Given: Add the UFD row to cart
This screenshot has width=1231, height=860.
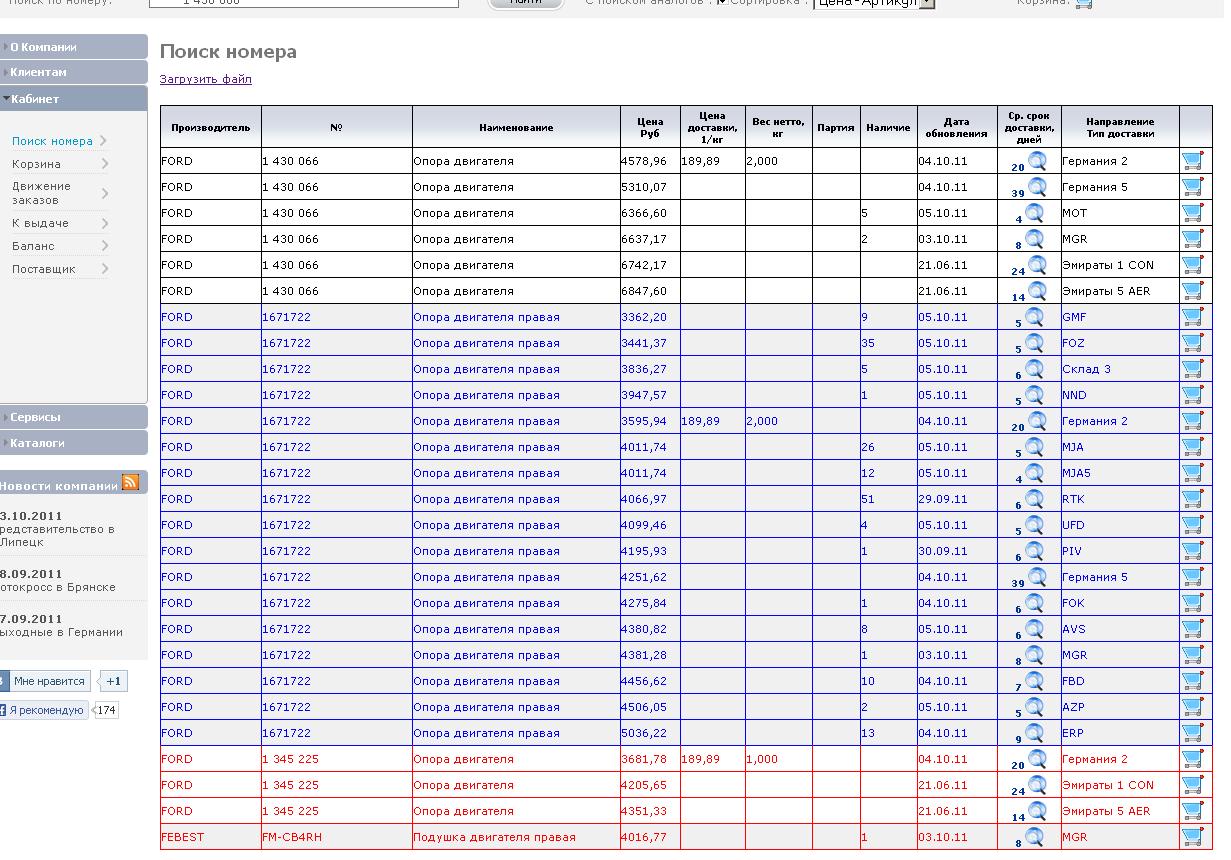Looking at the screenshot, I should (1192, 524).
